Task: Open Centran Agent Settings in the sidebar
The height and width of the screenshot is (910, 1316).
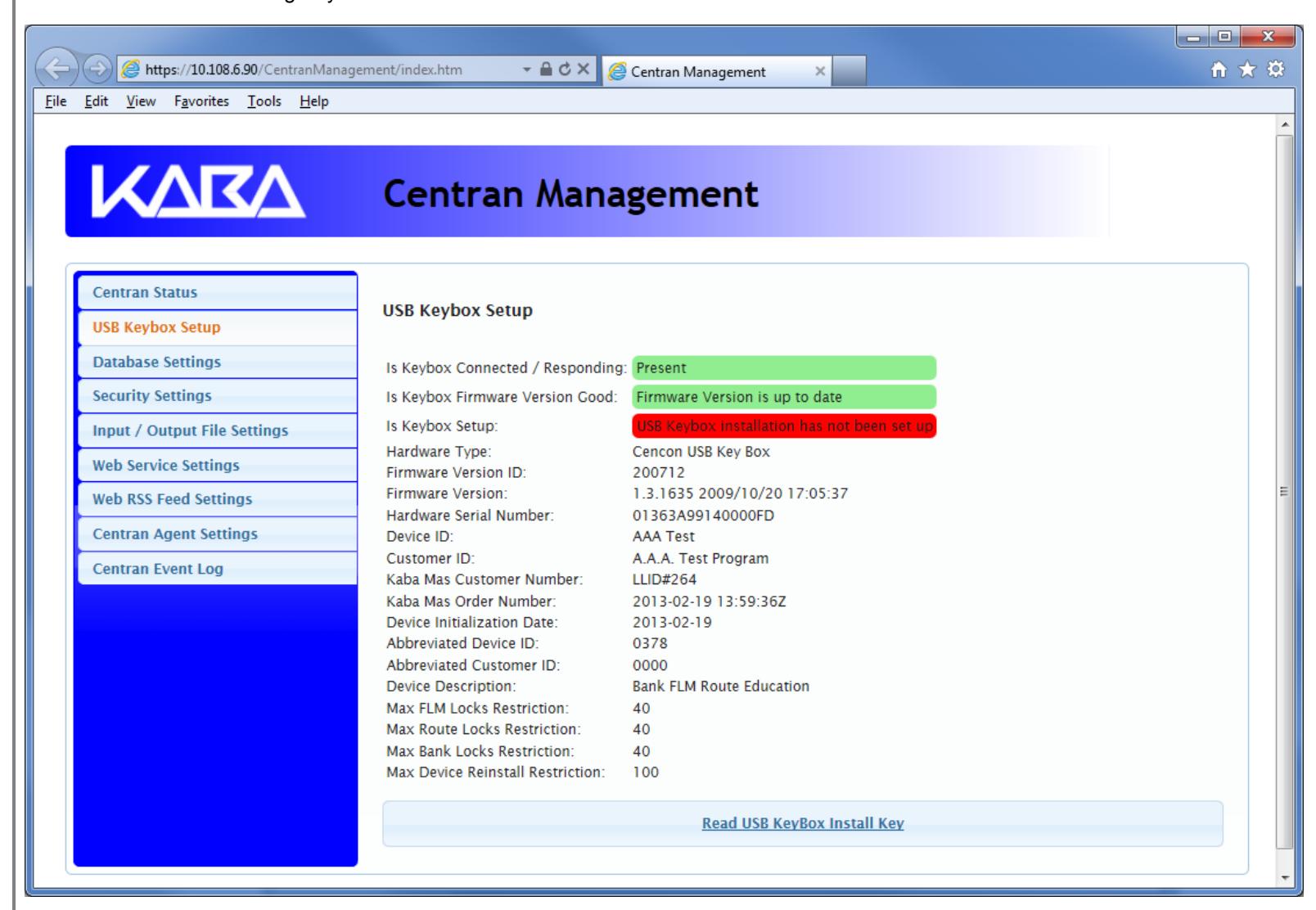Action: click(x=218, y=534)
